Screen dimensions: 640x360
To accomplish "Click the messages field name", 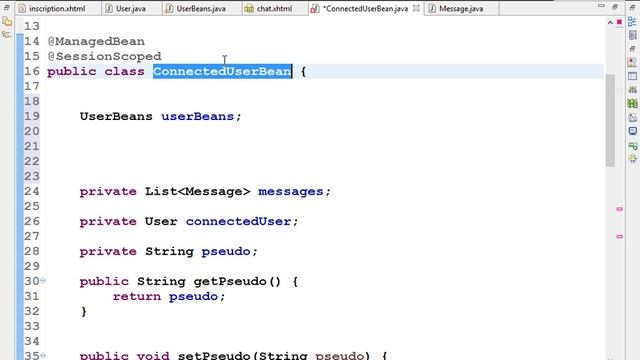I will point(291,191).
